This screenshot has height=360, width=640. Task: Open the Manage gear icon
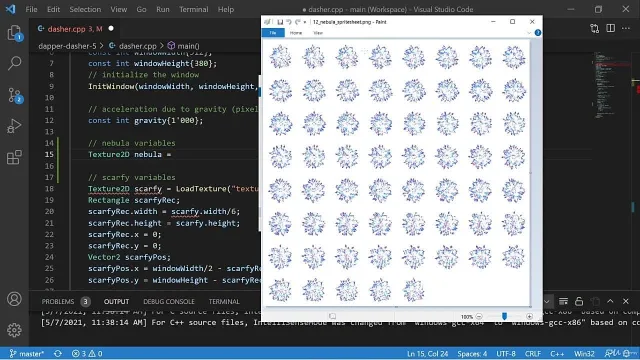click(14, 330)
